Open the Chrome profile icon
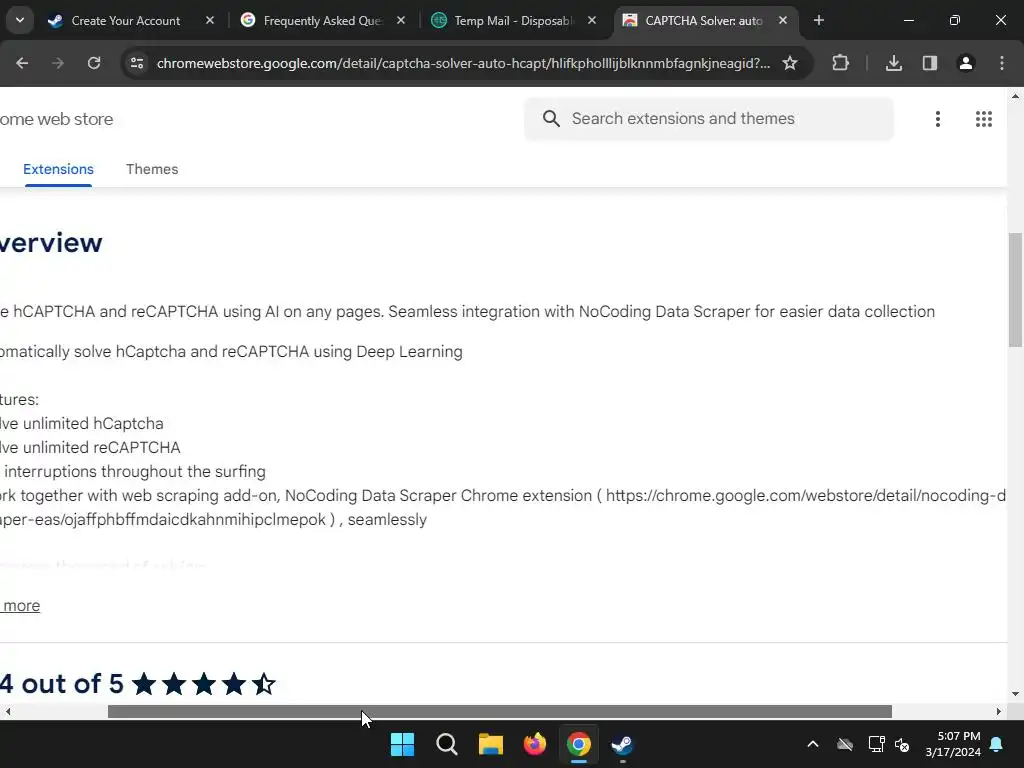This screenshot has height=768, width=1024. (x=966, y=63)
